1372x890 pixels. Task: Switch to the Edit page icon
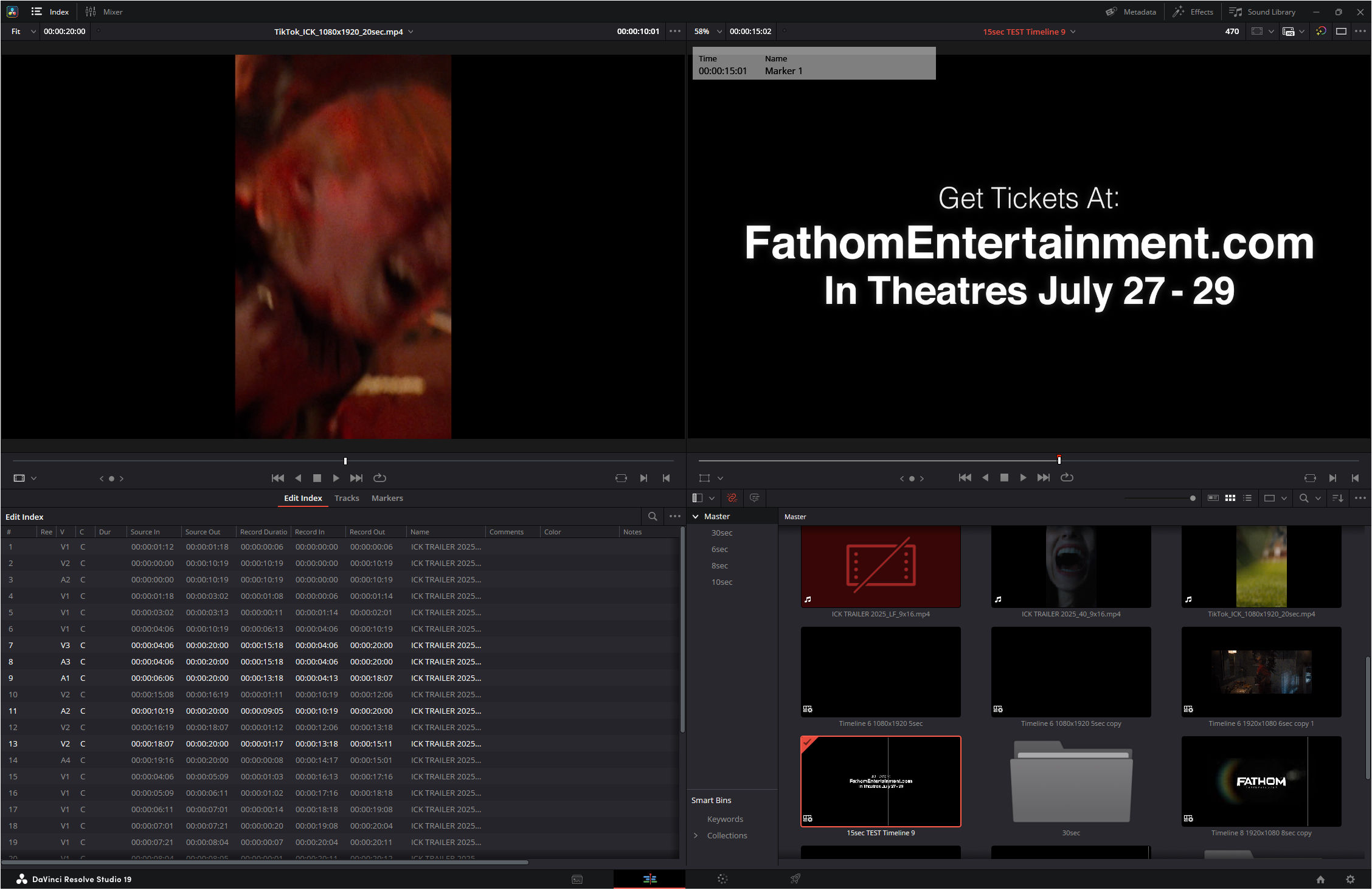tap(650, 879)
